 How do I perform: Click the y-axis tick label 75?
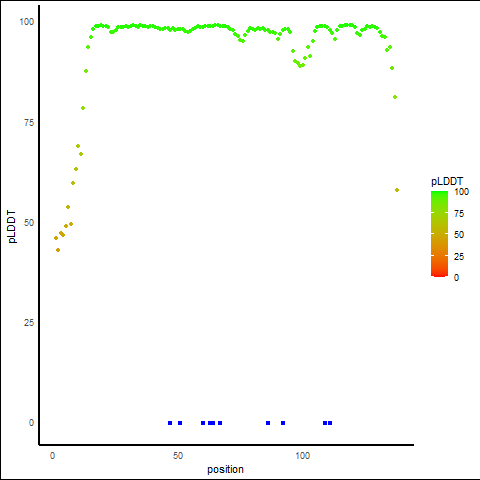29,123
